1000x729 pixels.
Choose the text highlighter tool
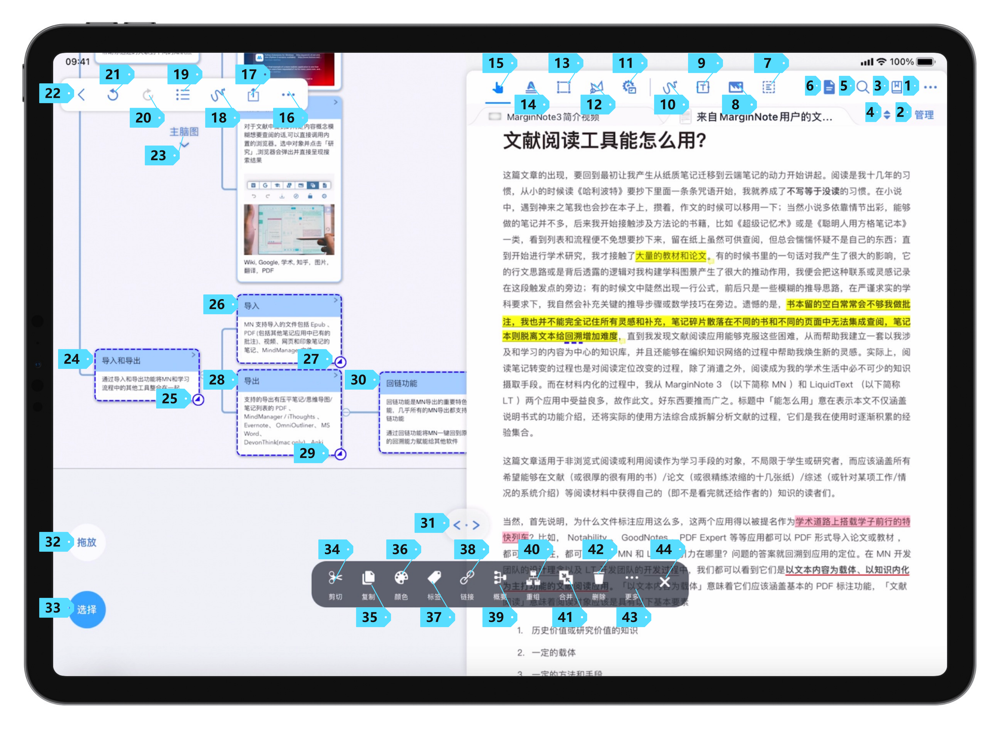tap(531, 88)
